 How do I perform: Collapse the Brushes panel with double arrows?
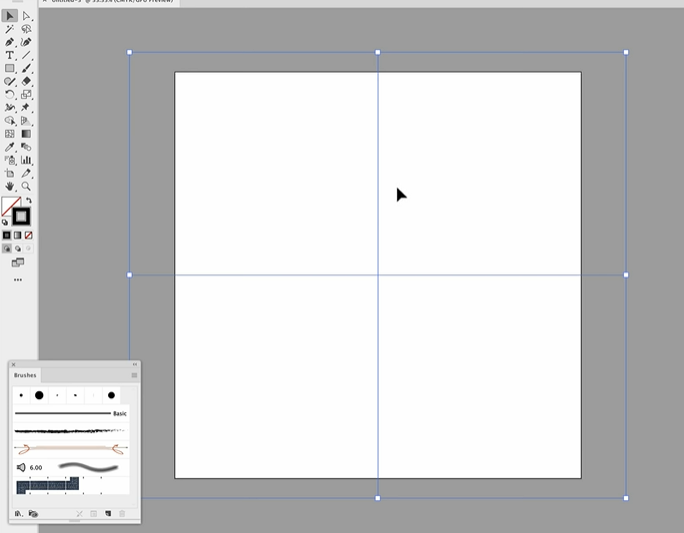[x=135, y=364]
